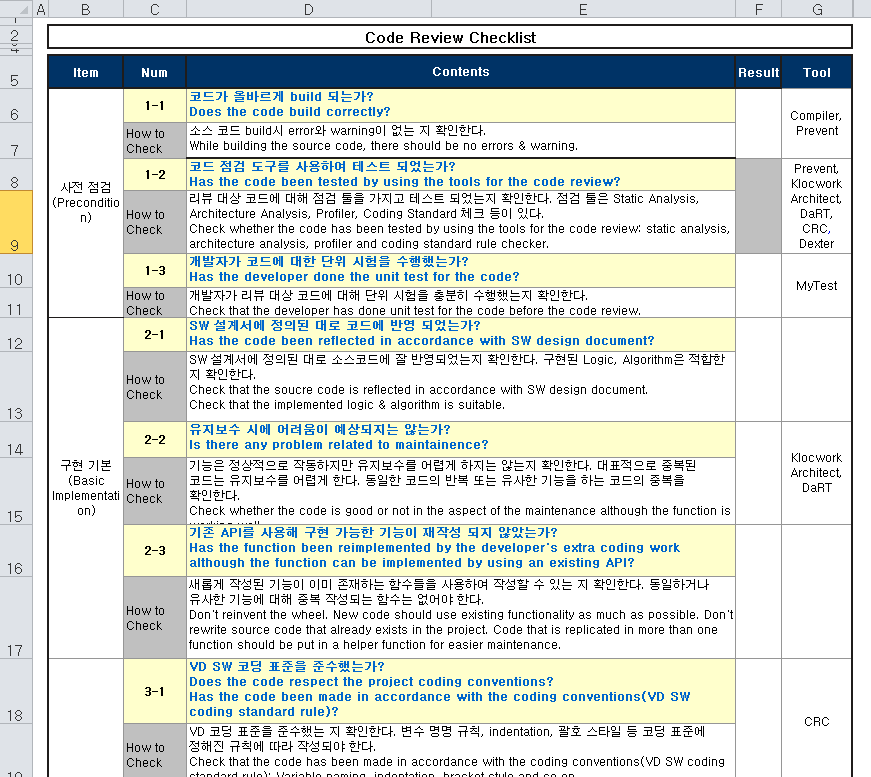Select the Result header cell
The height and width of the screenshot is (777, 871).
click(758, 72)
